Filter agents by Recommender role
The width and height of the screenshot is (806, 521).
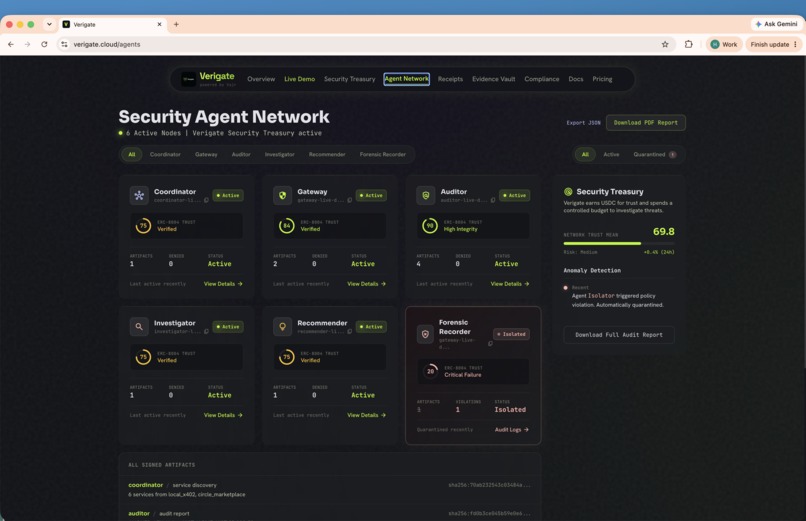coord(327,154)
